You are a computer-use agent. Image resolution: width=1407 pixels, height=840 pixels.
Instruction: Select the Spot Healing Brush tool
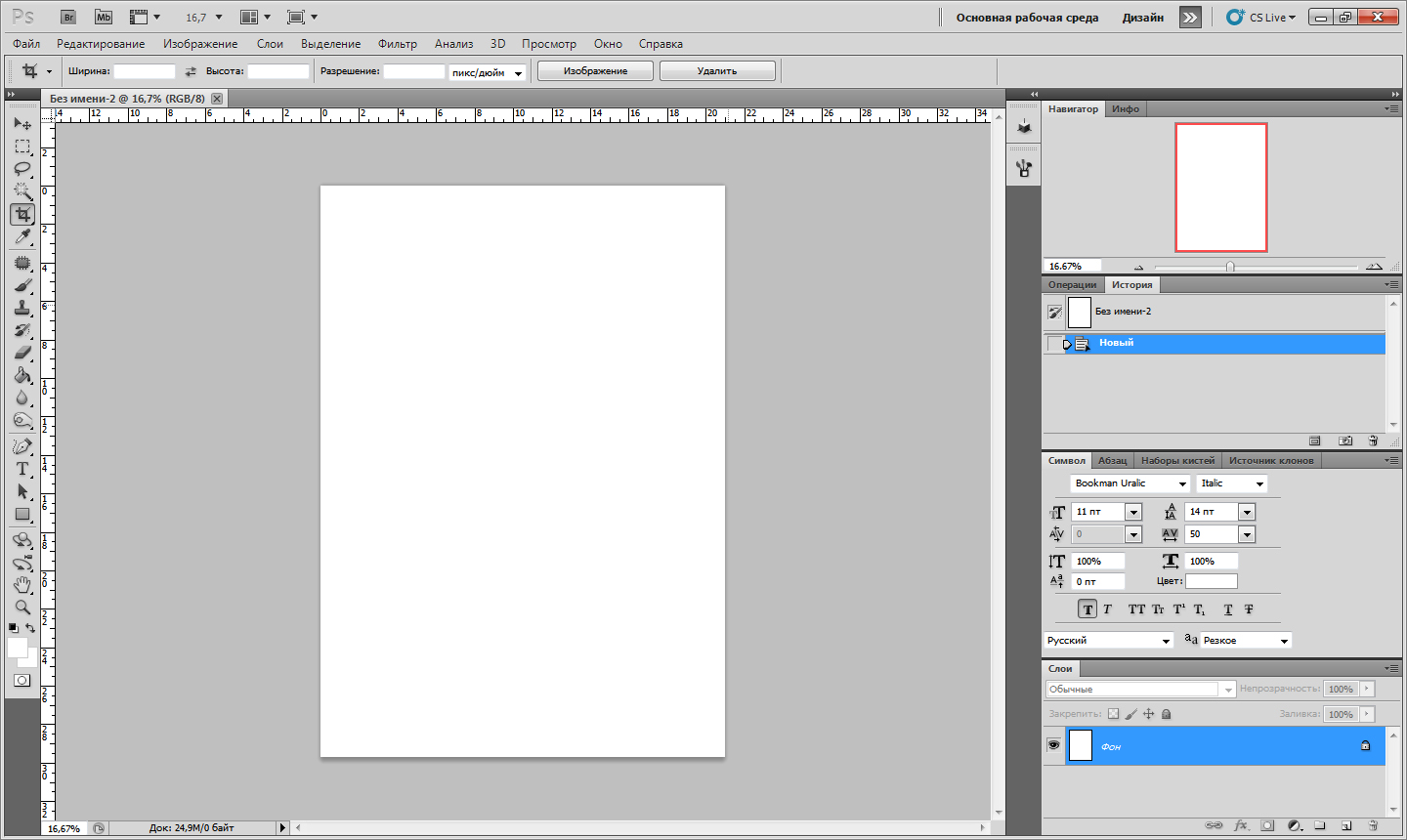(x=22, y=264)
